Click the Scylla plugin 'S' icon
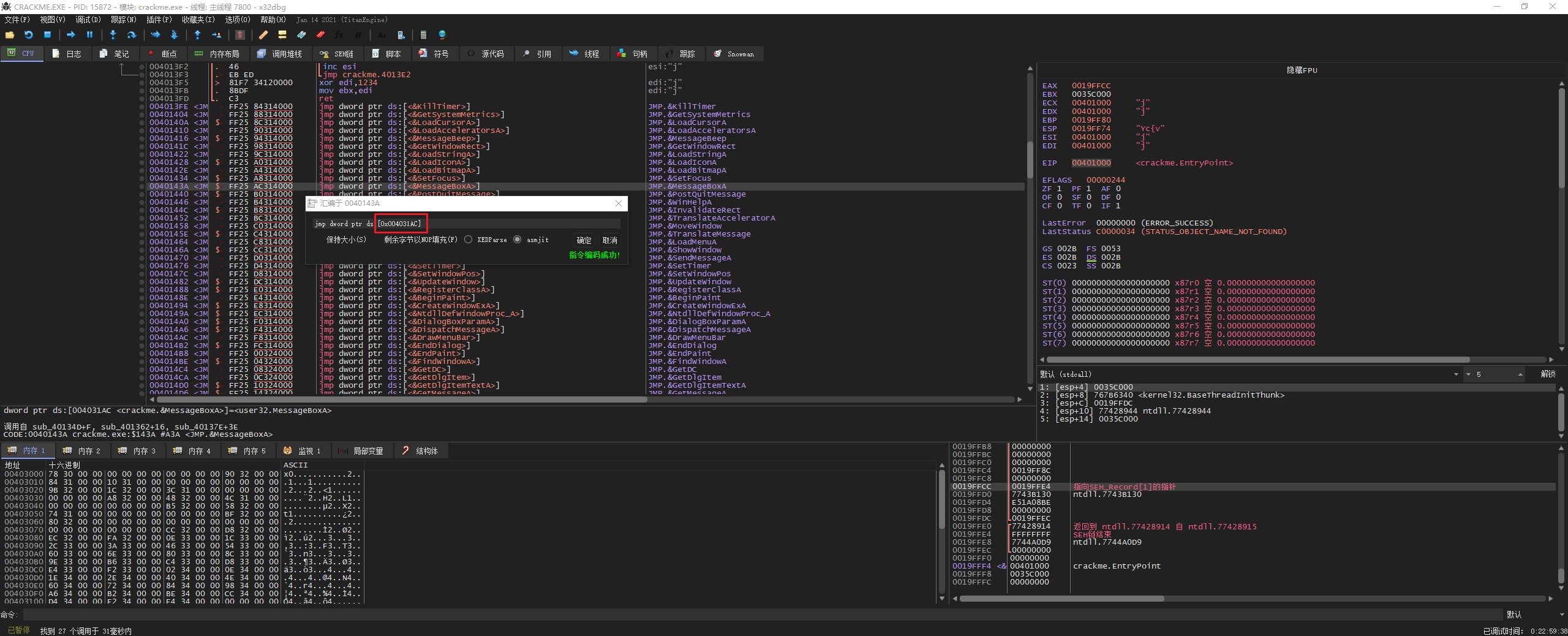 pyautogui.click(x=240, y=35)
